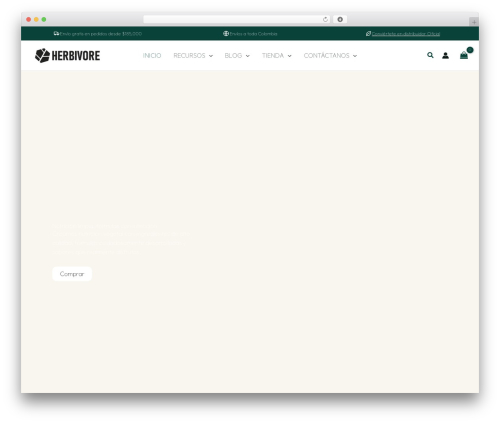500x423 pixels.
Task: Close the browser window with red button
Action: pyautogui.click(x=29, y=19)
